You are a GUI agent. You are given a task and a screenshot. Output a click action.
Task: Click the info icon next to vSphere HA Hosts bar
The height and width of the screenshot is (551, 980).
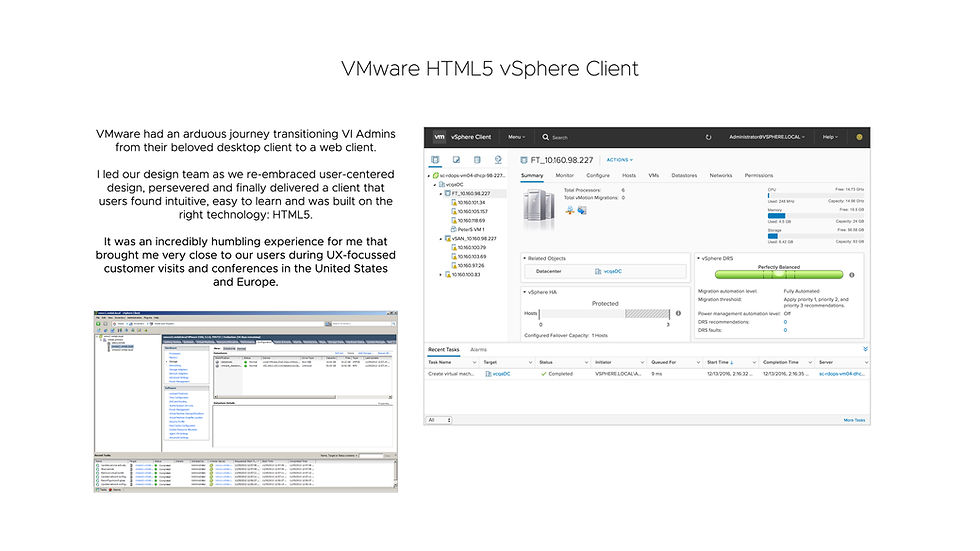[678, 314]
